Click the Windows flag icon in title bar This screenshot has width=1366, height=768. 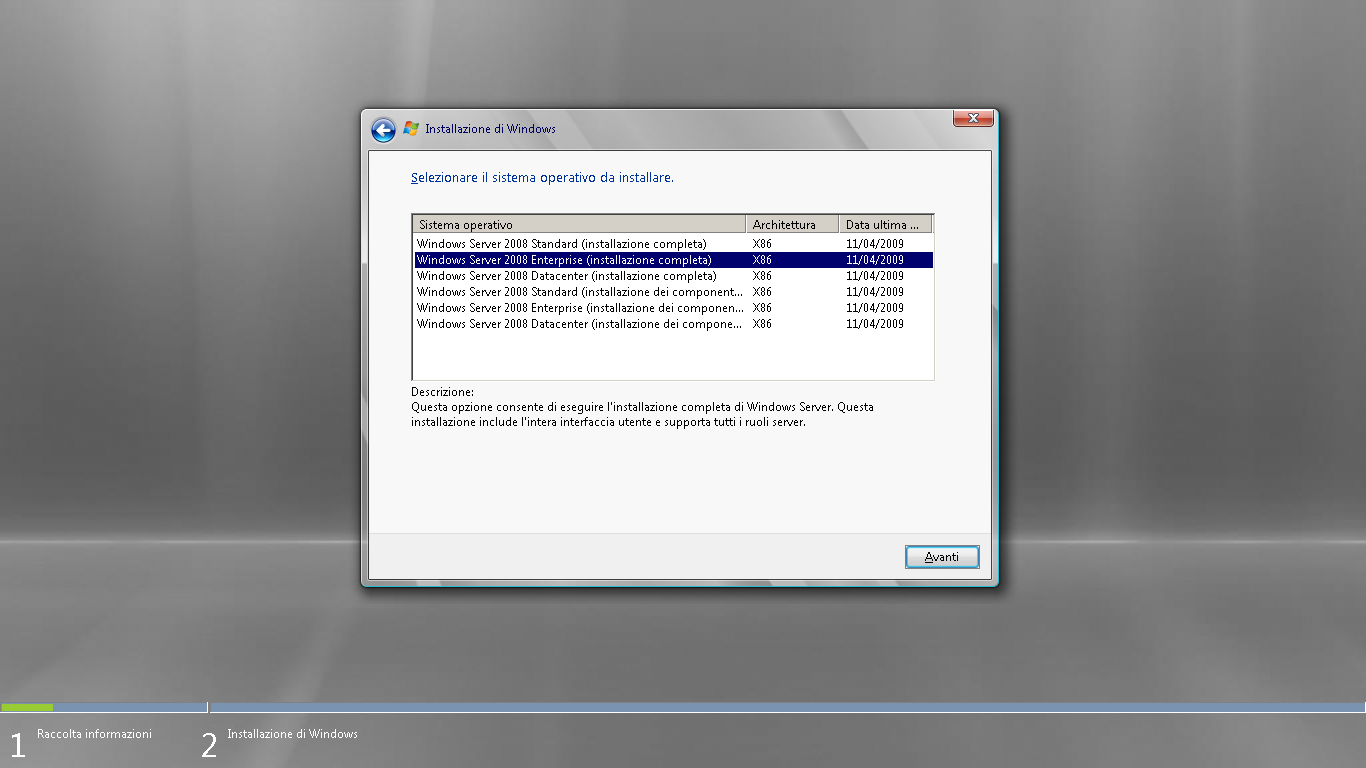411,129
